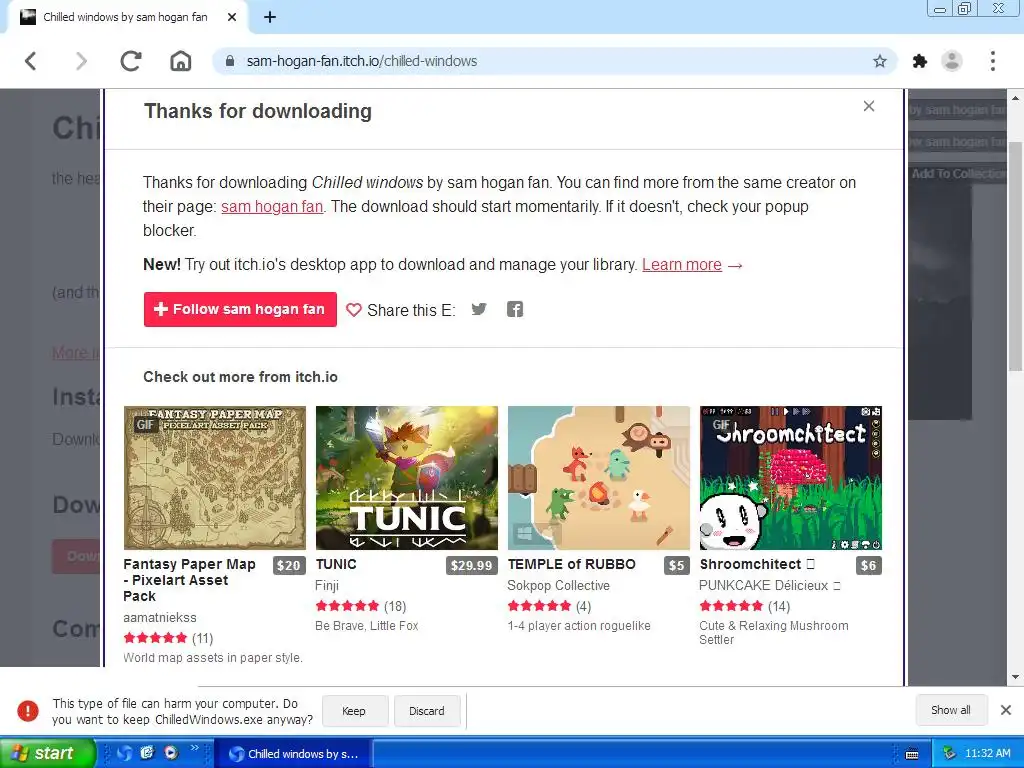Click the browser forward arrow

point(81,61)
